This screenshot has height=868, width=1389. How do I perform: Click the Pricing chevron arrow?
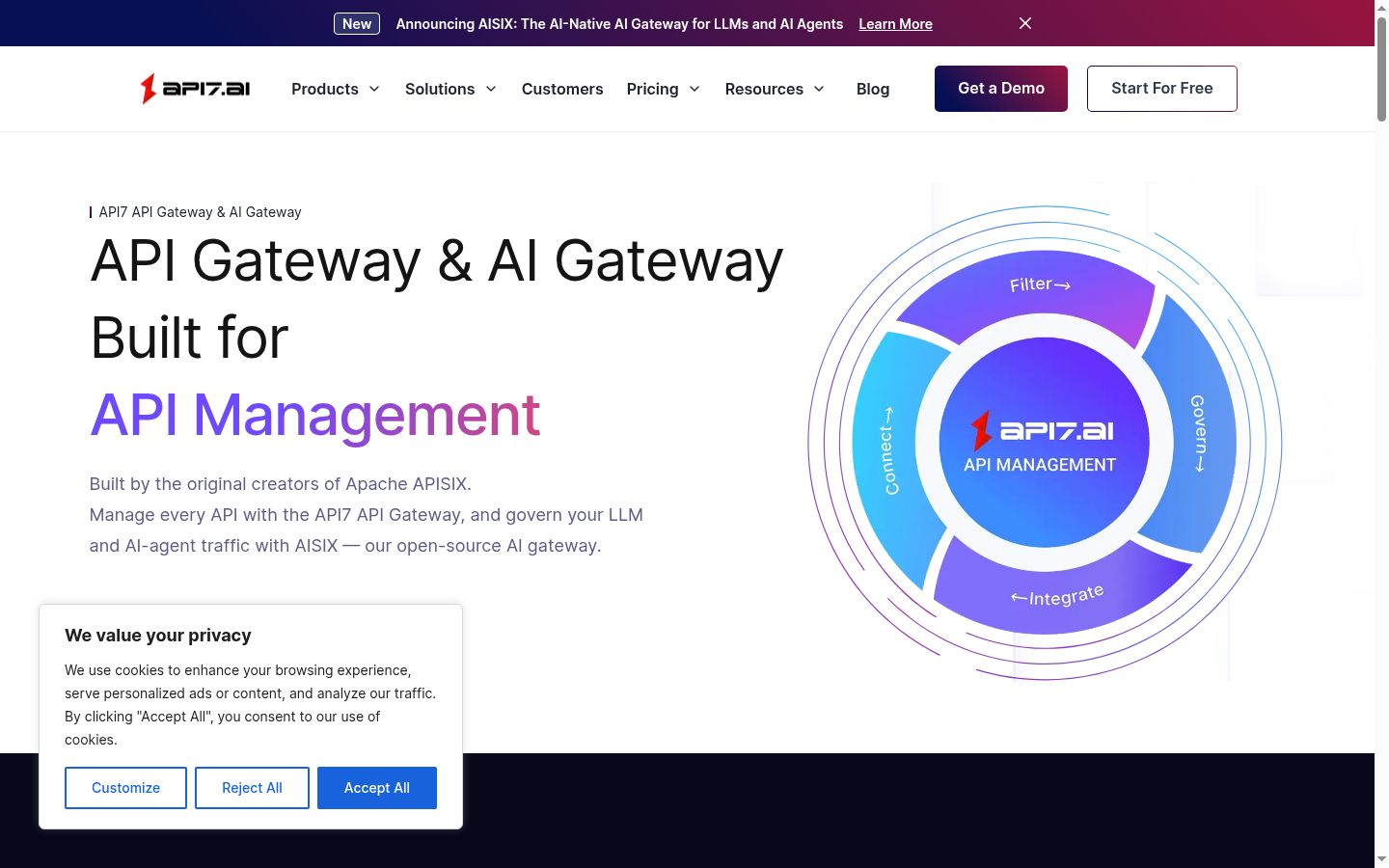click(x=694, y=89)
